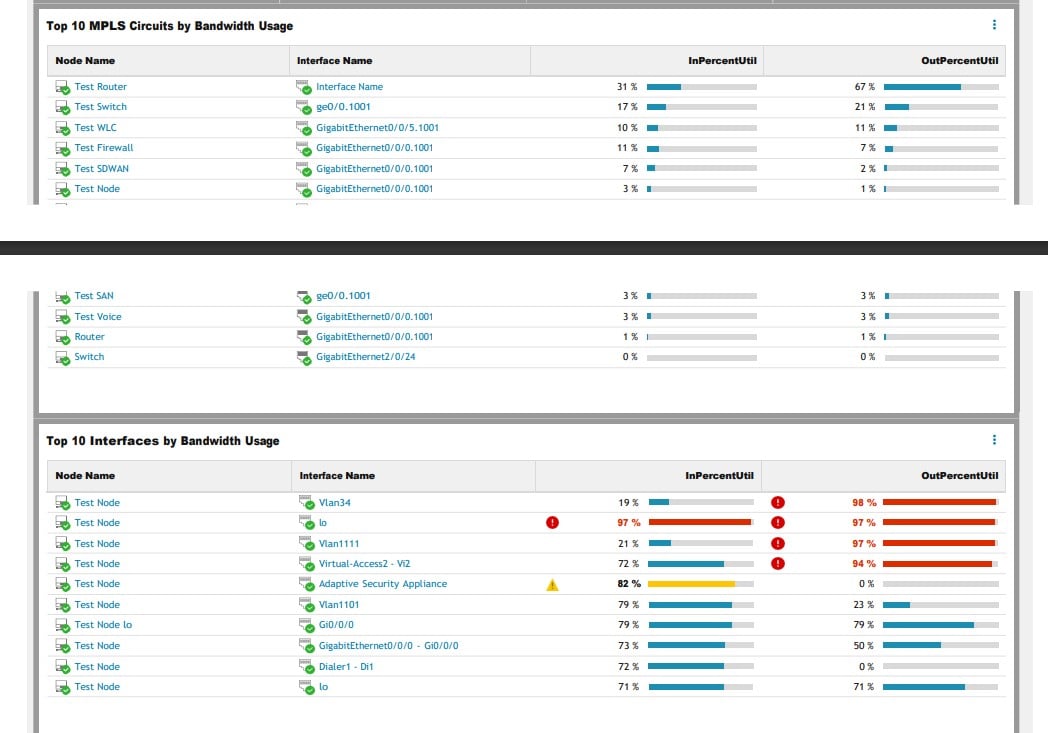Image resolution: width=1048 pixels, height=733 pixels.
Task: Open the Gi0/0/0 interface link
Action: (x=336, y=624)
